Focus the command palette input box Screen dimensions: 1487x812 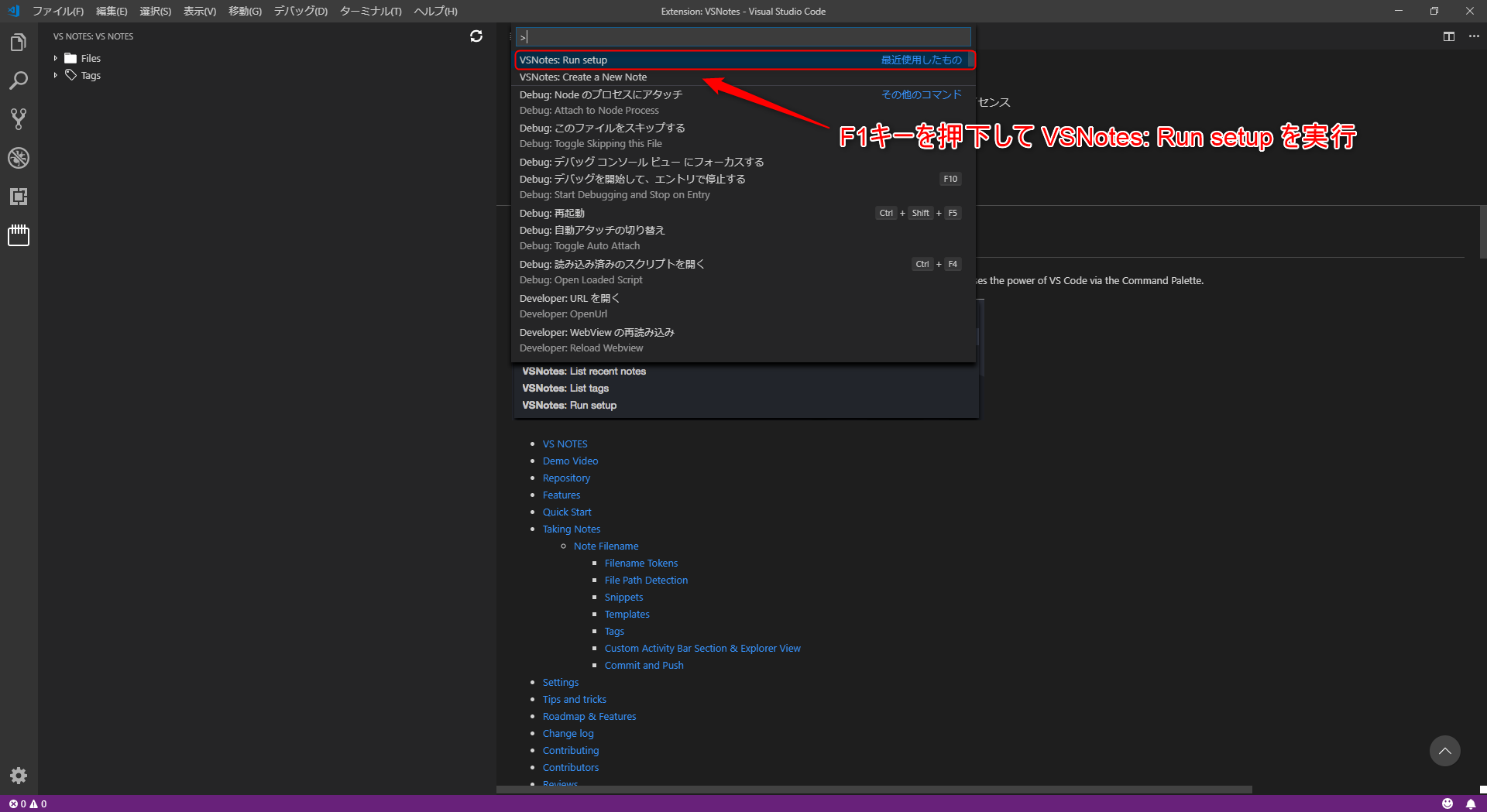(743, 37)
